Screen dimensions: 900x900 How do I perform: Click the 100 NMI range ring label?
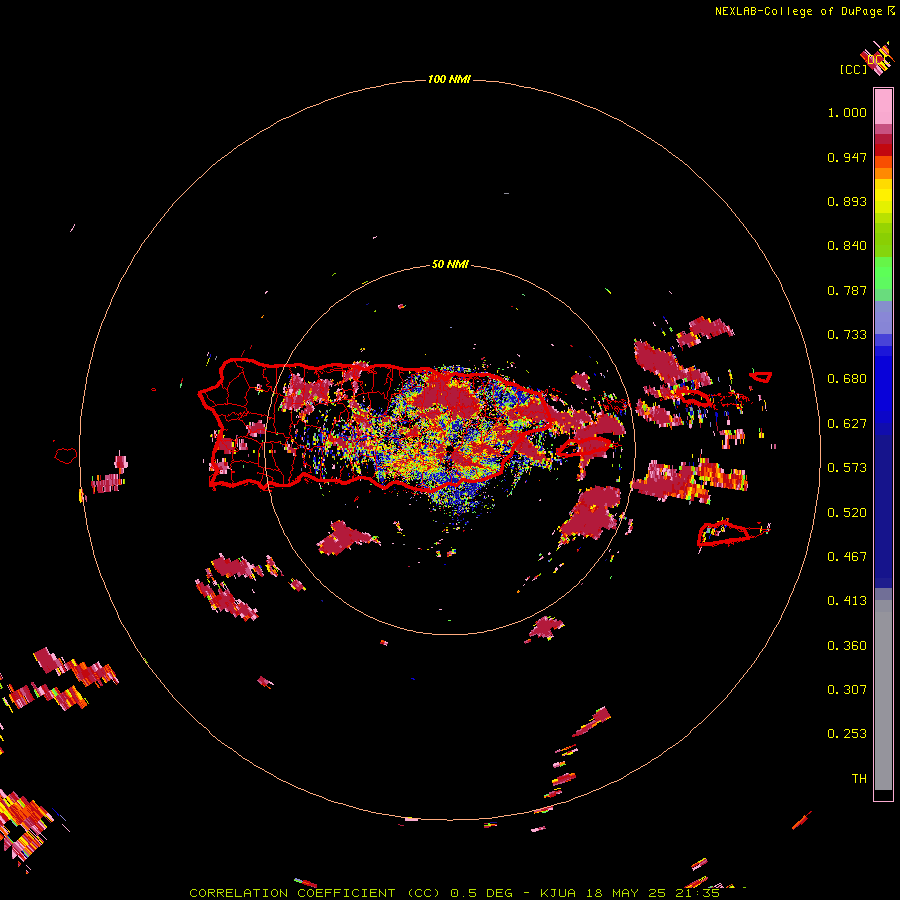(x=449, y=79)
